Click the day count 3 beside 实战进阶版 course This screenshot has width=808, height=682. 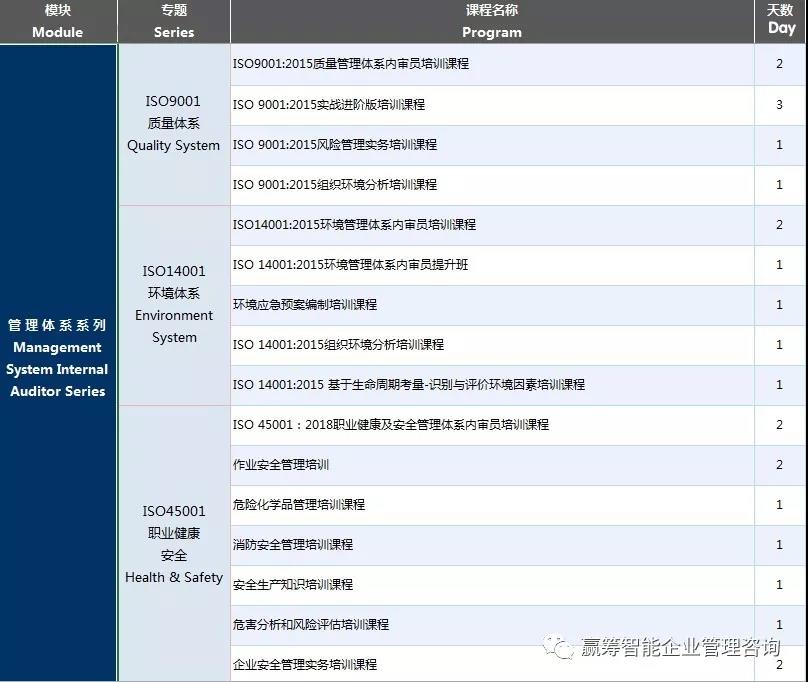pyautogui.click(x=780, y=104)
